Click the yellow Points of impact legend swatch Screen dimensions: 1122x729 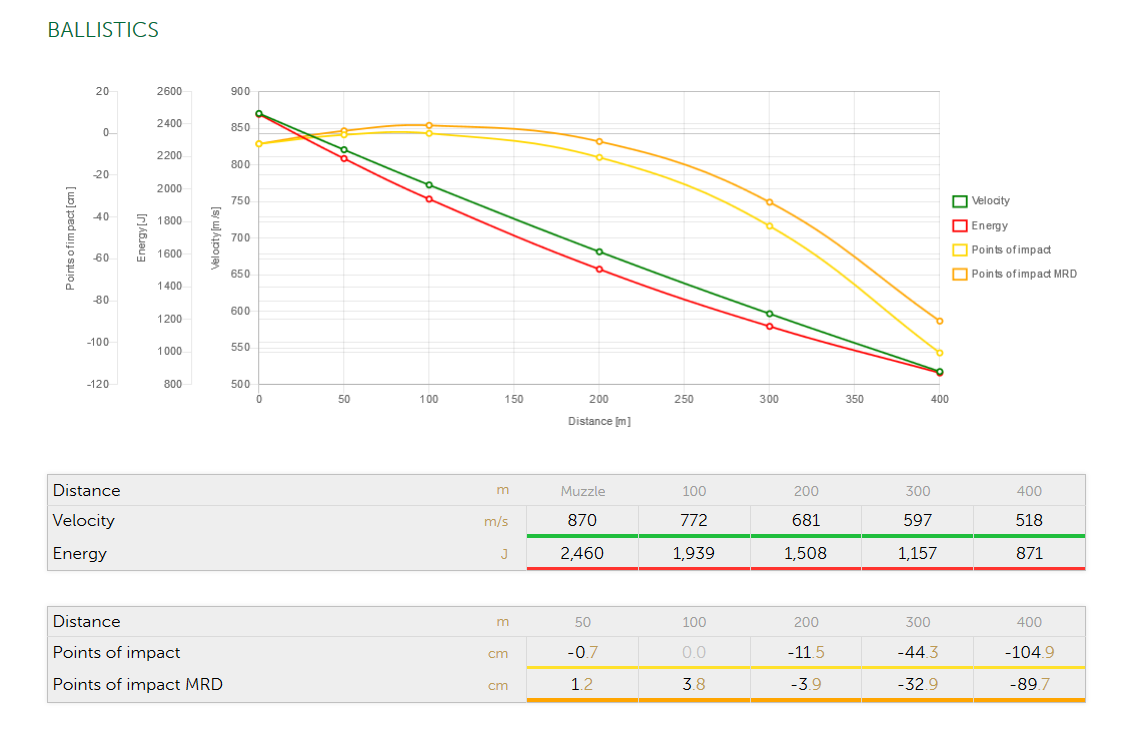click(x=959, y=250)
